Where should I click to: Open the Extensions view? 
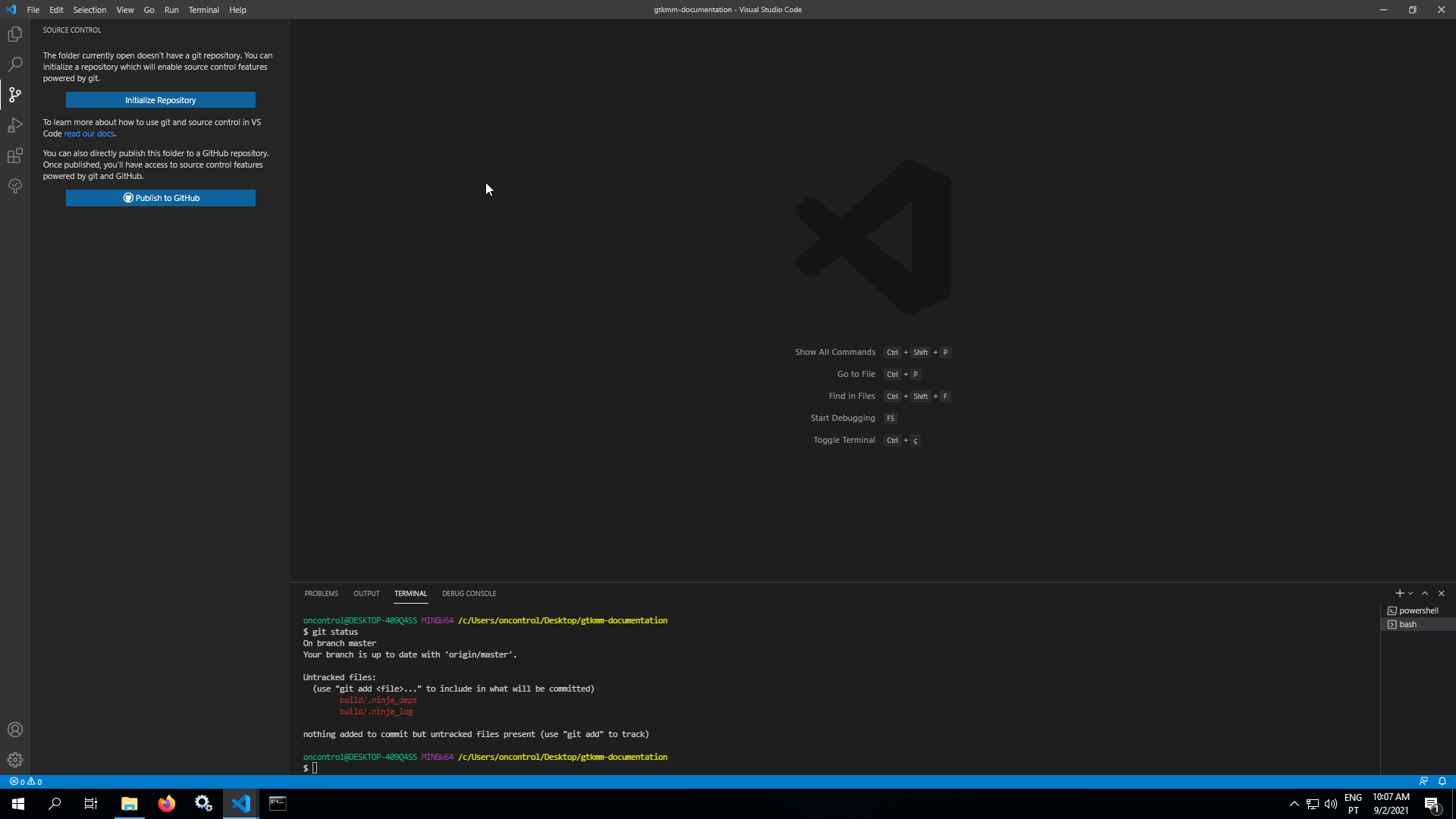(15, 155)
